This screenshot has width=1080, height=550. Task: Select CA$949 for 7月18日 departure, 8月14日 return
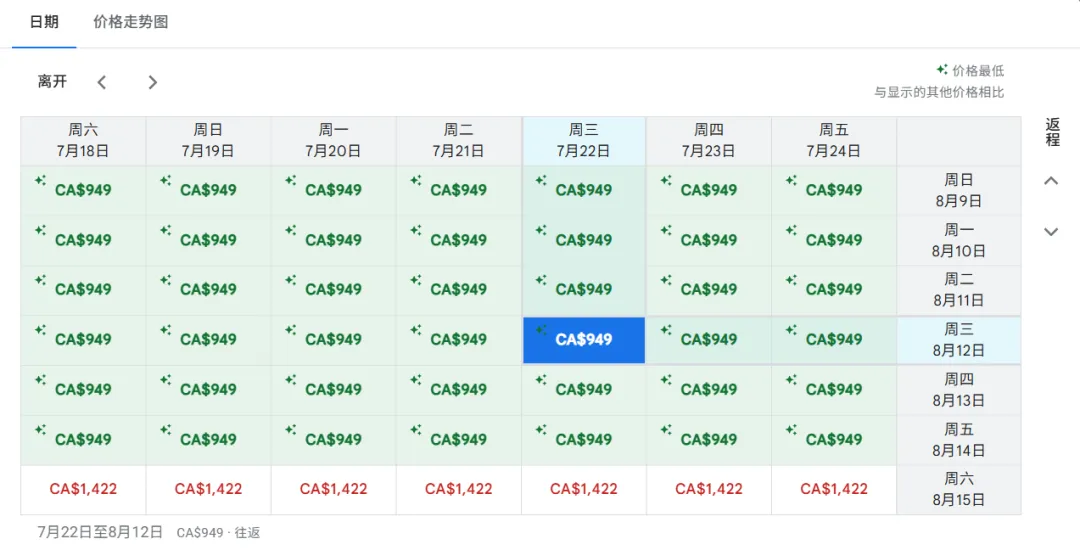click(x=83, y=440)
